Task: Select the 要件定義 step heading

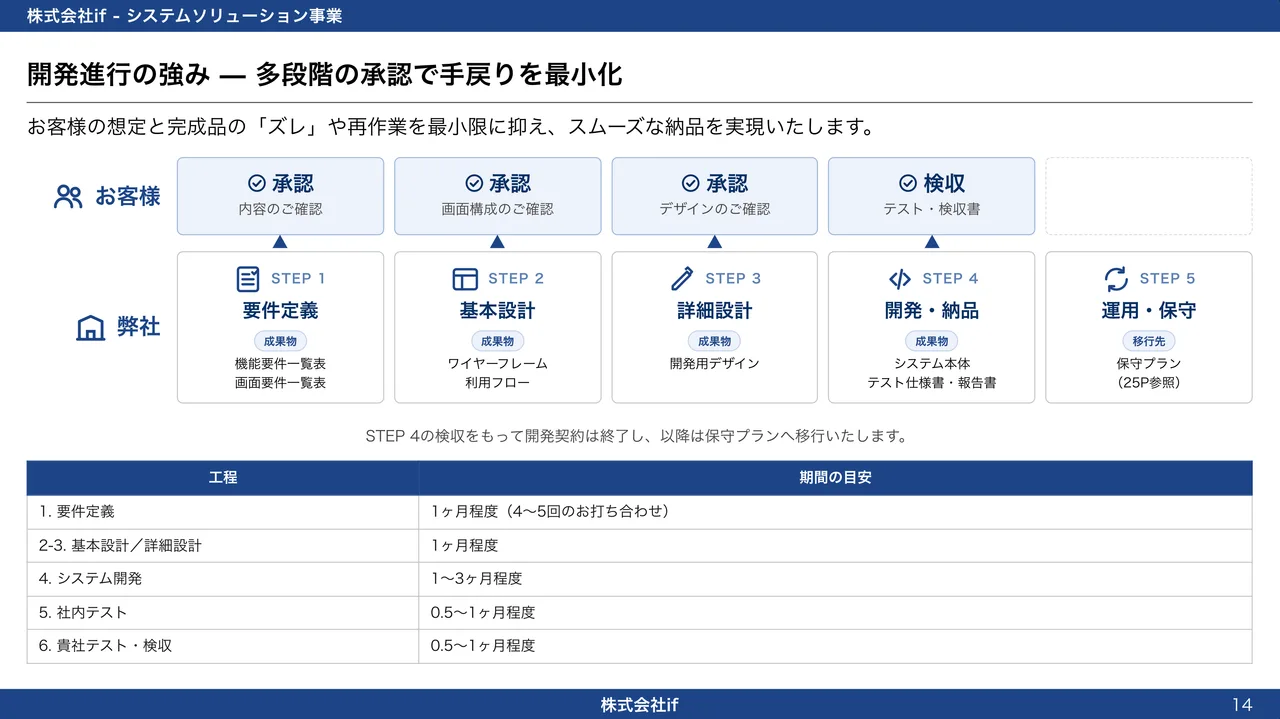Action: tap(280, 311)
